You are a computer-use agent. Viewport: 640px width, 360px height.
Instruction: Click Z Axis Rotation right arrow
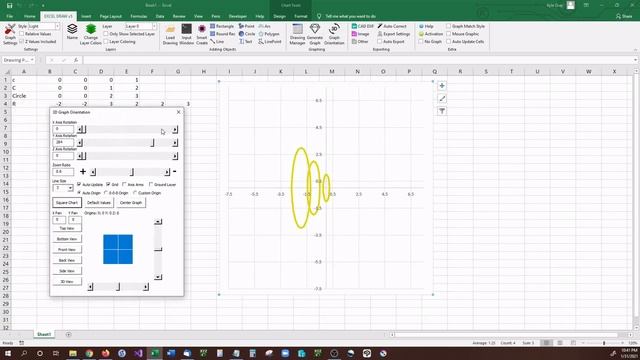[x=175, y=156]
